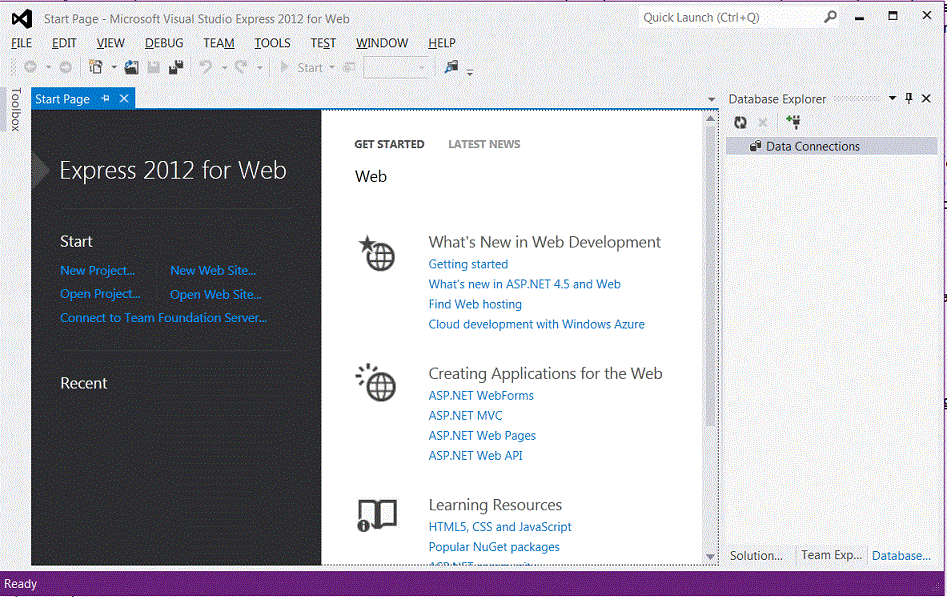Select the Database Explorer bottom tab
This screenshot has width=947, height=600.
(901, 556)
